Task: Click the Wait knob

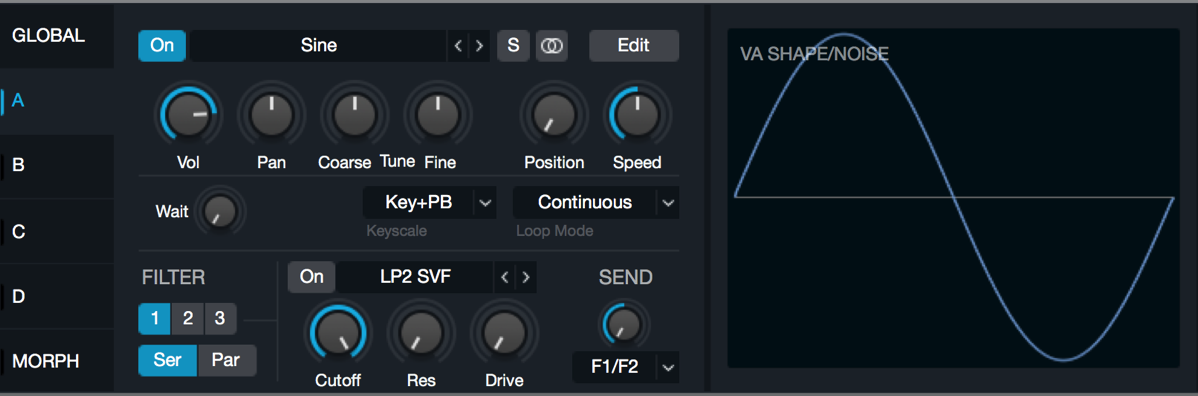Action: 220,210
